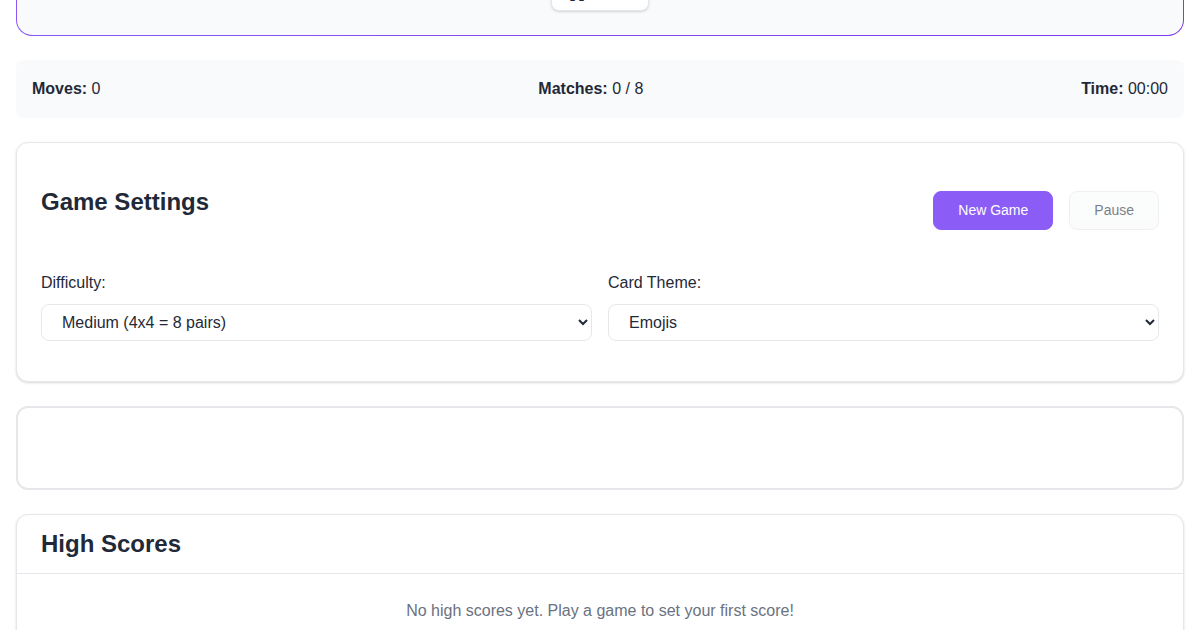Click the '00:00' timer value
Image resolution: width=1200 pixels, height=630 pixels.
coord(1148,88)
